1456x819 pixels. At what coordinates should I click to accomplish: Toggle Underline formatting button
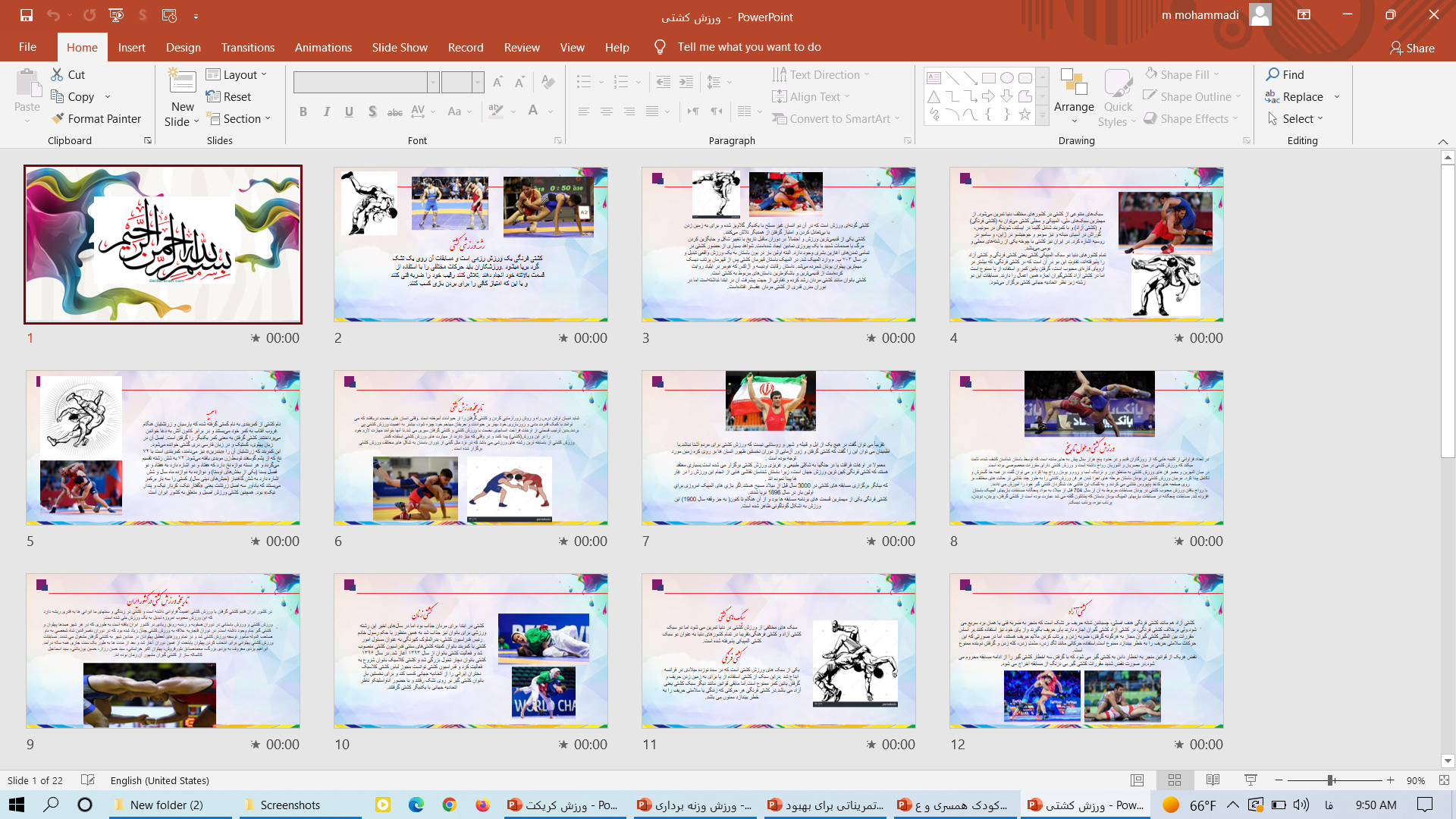pyautogui.click(x=349, y=111)
